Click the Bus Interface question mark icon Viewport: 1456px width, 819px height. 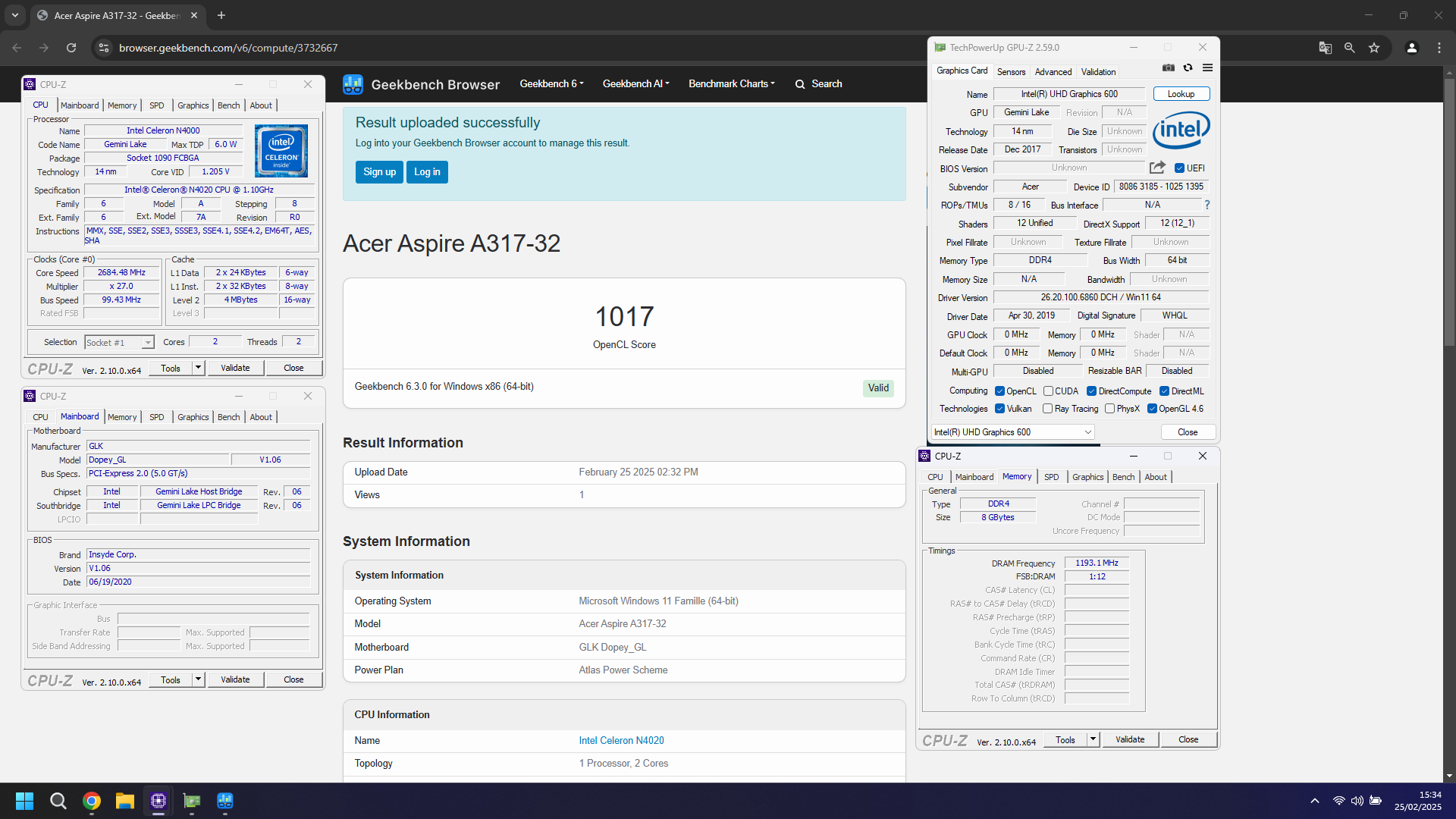(1207, 205)
